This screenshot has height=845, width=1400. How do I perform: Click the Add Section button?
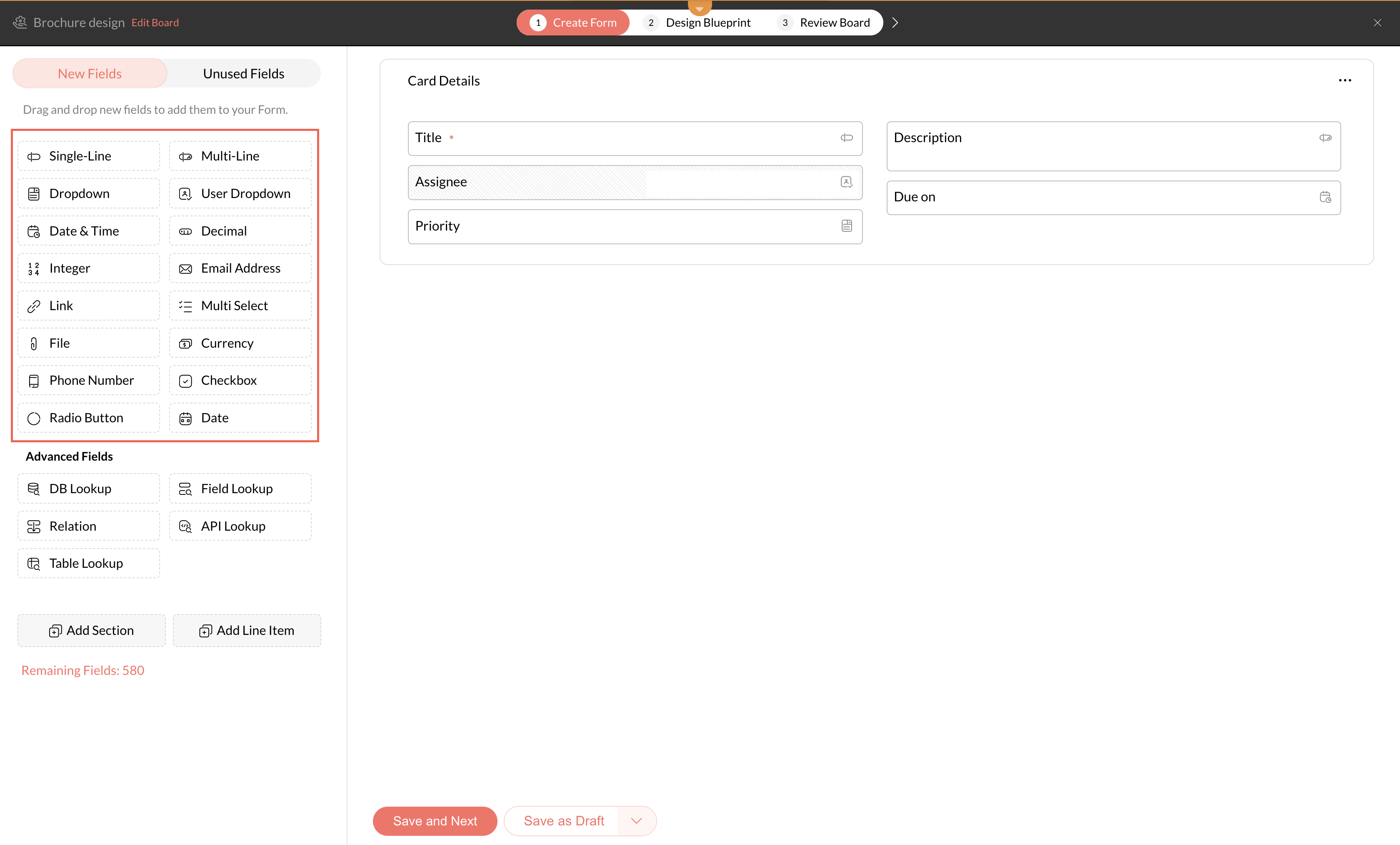(92, 631)
